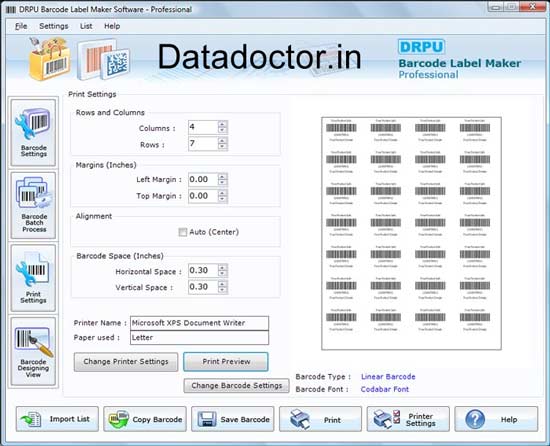The image size is (550, 446).
Task: Open the Settings menu
Action: [x=54, y=26]
